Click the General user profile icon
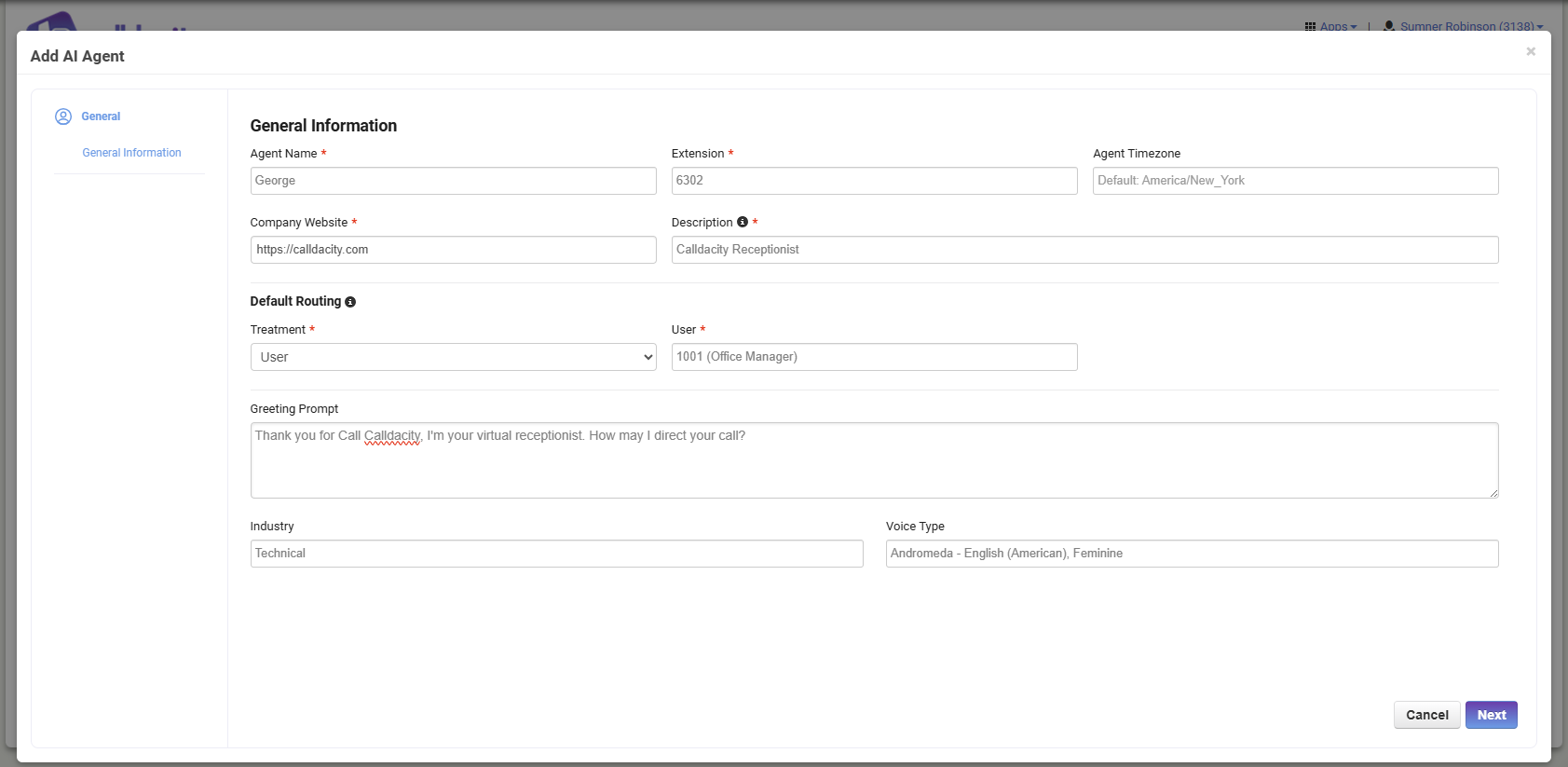This screenshot has height=767, width=1568. [63, 116]
